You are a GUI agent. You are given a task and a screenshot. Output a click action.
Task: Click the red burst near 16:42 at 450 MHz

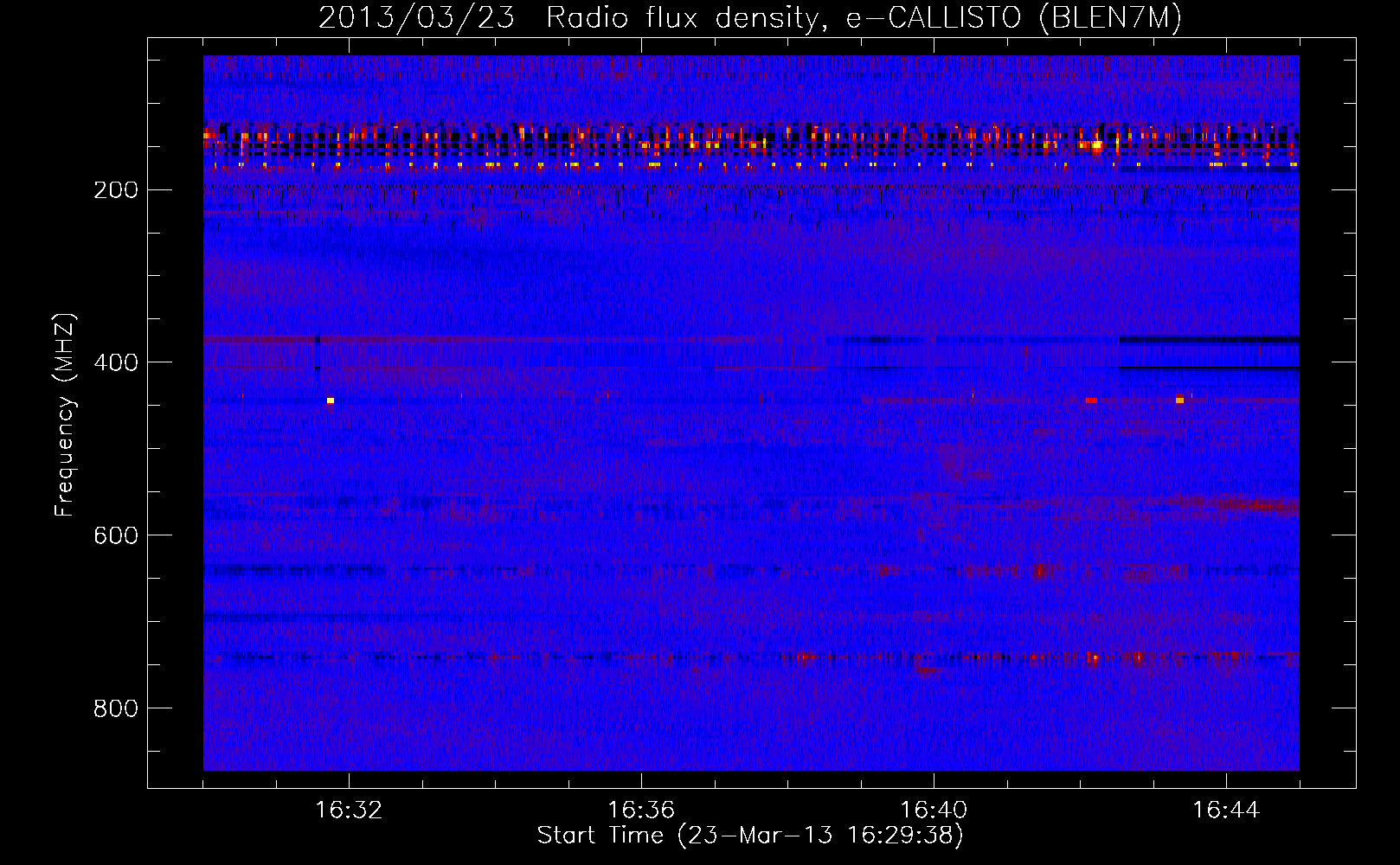[1091, 400]
